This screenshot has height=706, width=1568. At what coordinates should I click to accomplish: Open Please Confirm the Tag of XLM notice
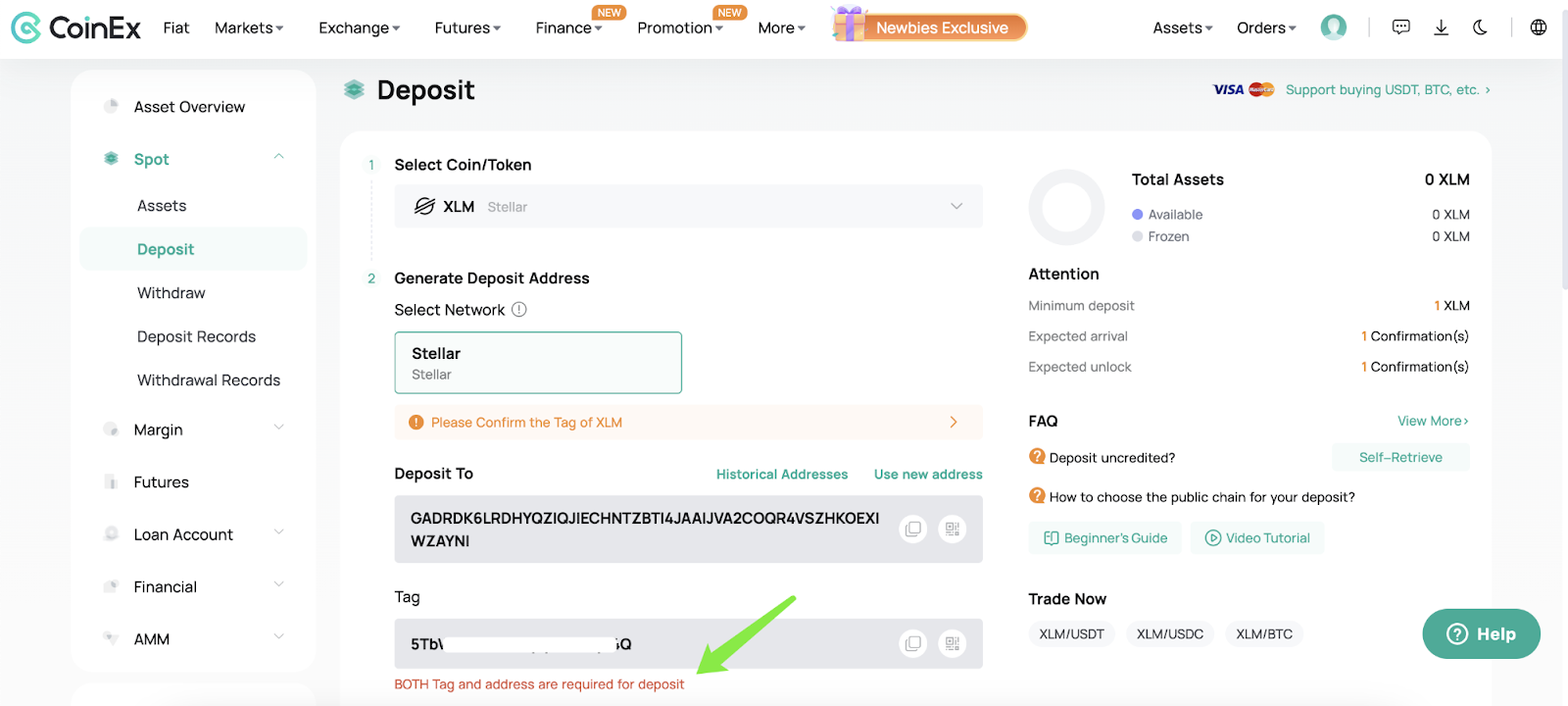tap(688, 423)
